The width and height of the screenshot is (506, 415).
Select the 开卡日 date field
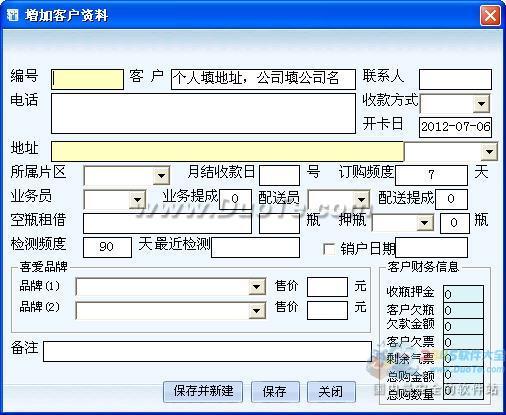click(x=455, y=127)
